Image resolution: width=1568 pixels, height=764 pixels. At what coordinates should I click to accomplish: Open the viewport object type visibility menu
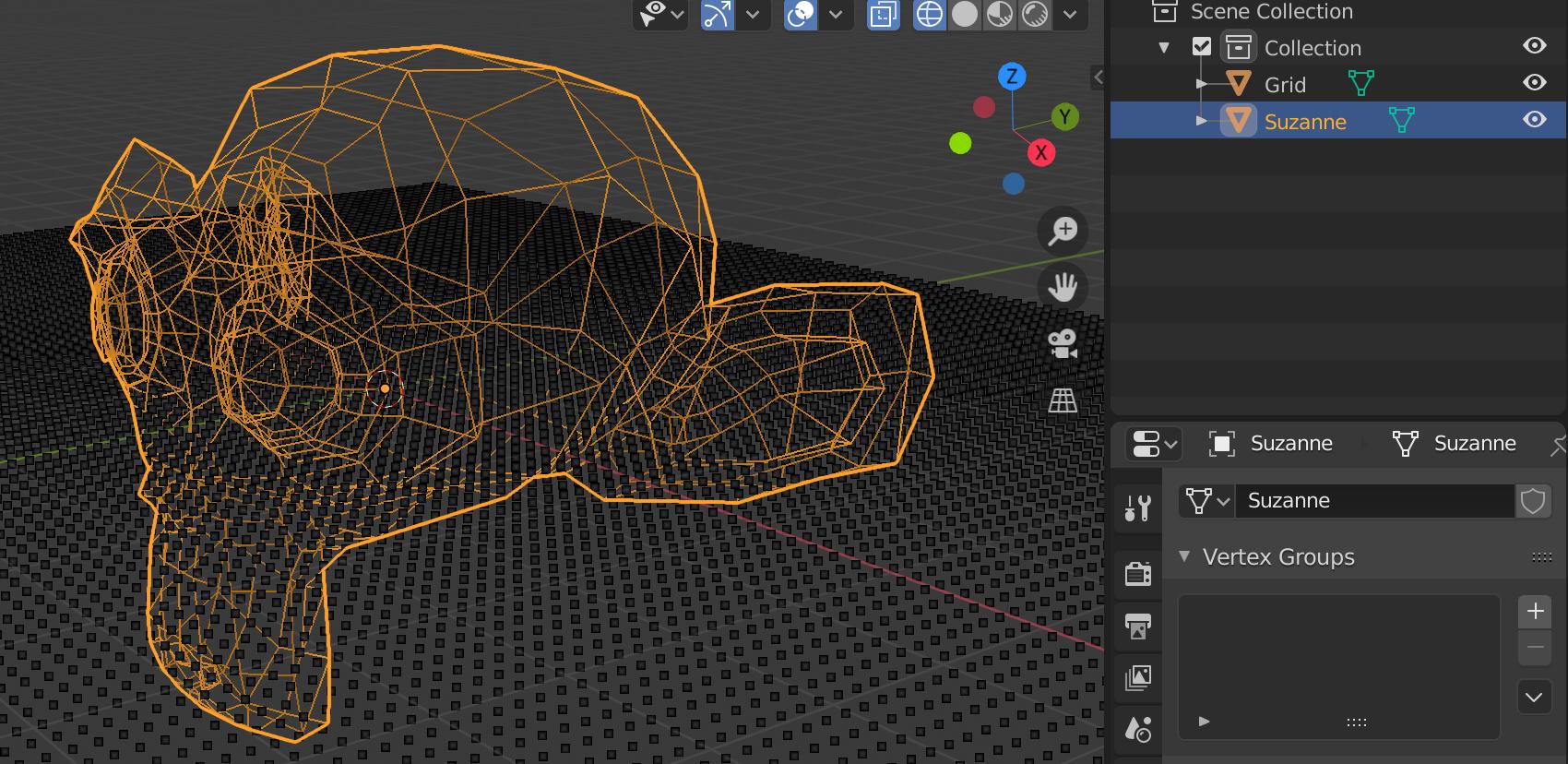tap(660, 14)
